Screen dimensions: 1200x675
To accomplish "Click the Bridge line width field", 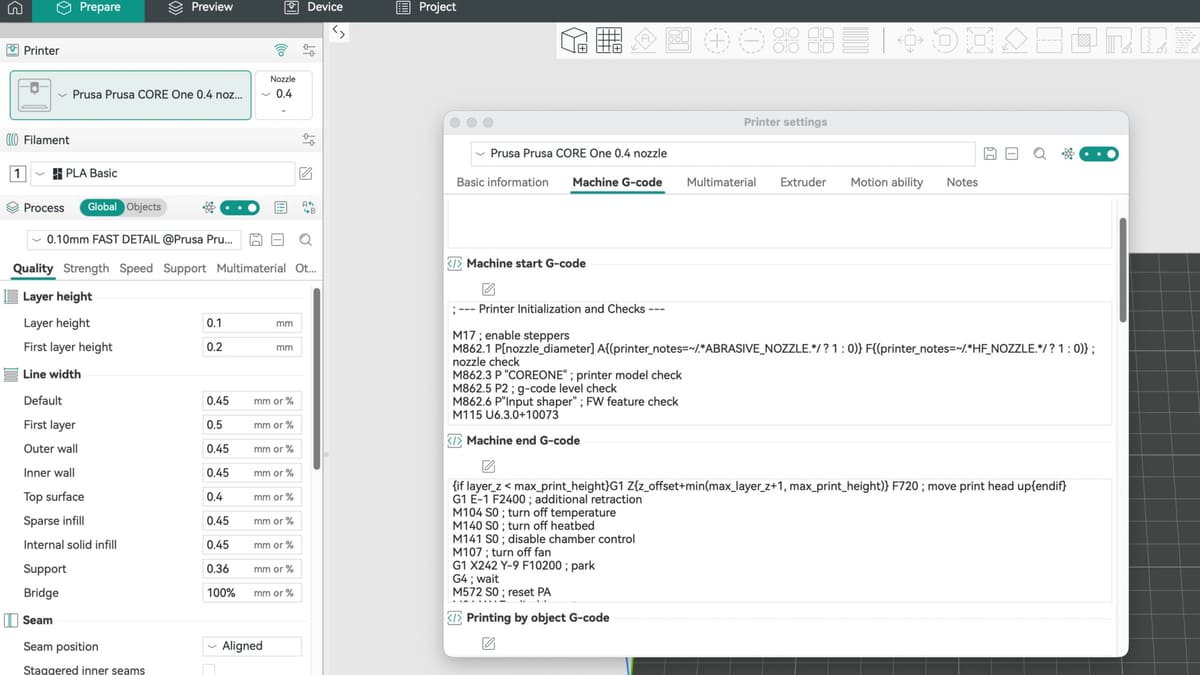I will (x=253, y=593).
